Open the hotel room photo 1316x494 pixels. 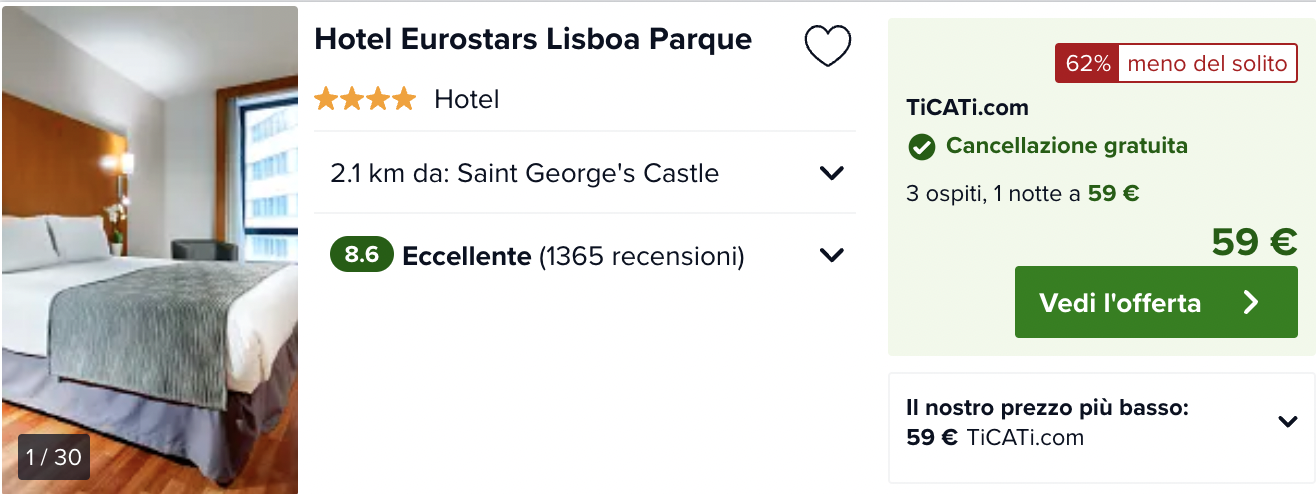(x=150, y=250)
